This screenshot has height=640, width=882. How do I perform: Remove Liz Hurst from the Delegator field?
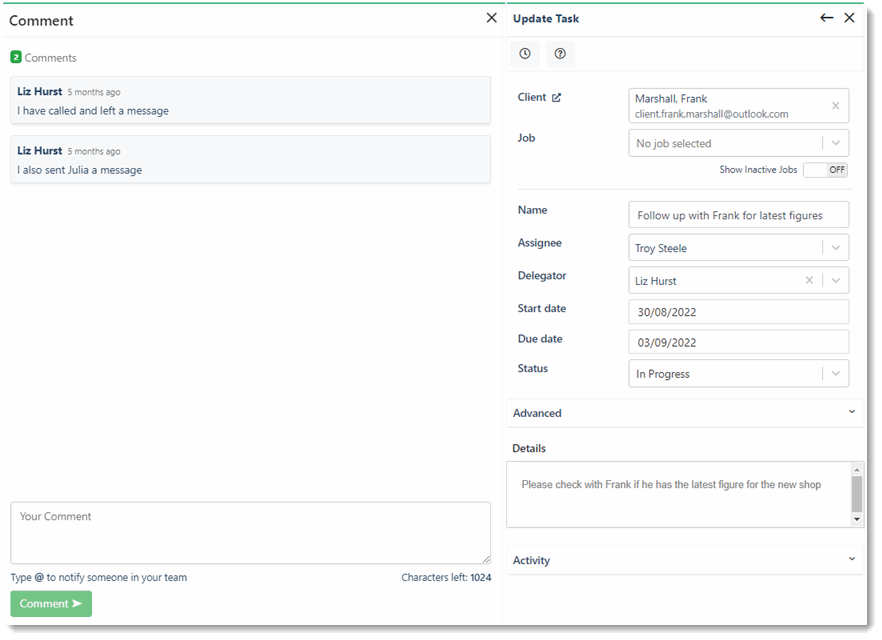click(x=809, y=280)
